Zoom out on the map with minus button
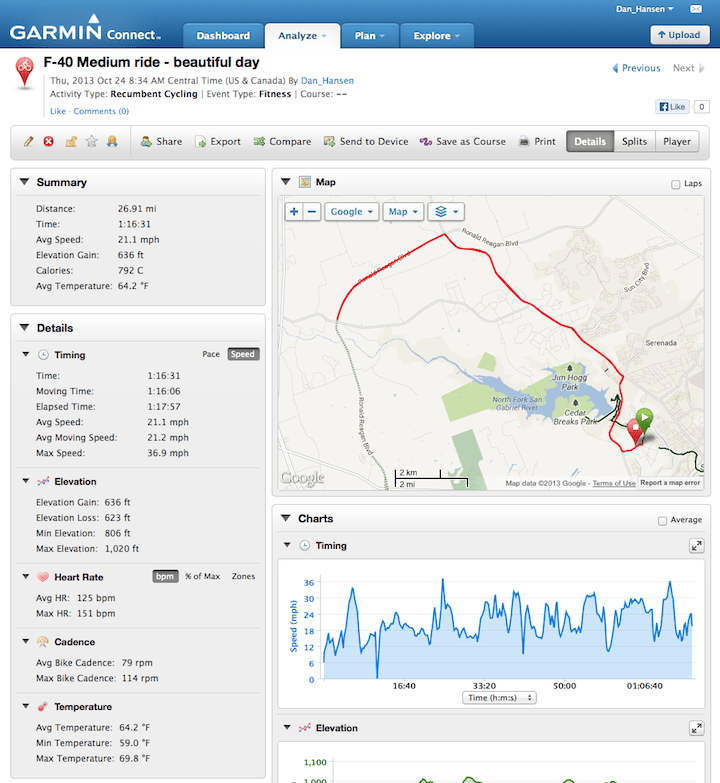 click(x=311, y=212)
